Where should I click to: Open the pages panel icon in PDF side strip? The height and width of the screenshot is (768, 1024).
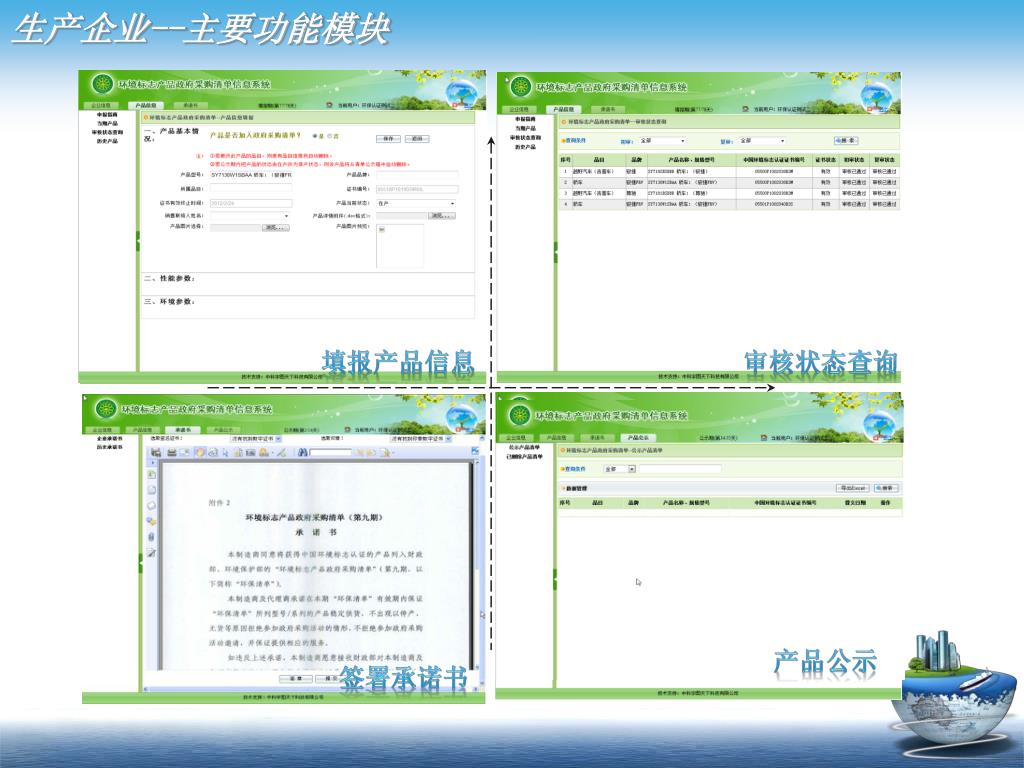coord(152,490)
